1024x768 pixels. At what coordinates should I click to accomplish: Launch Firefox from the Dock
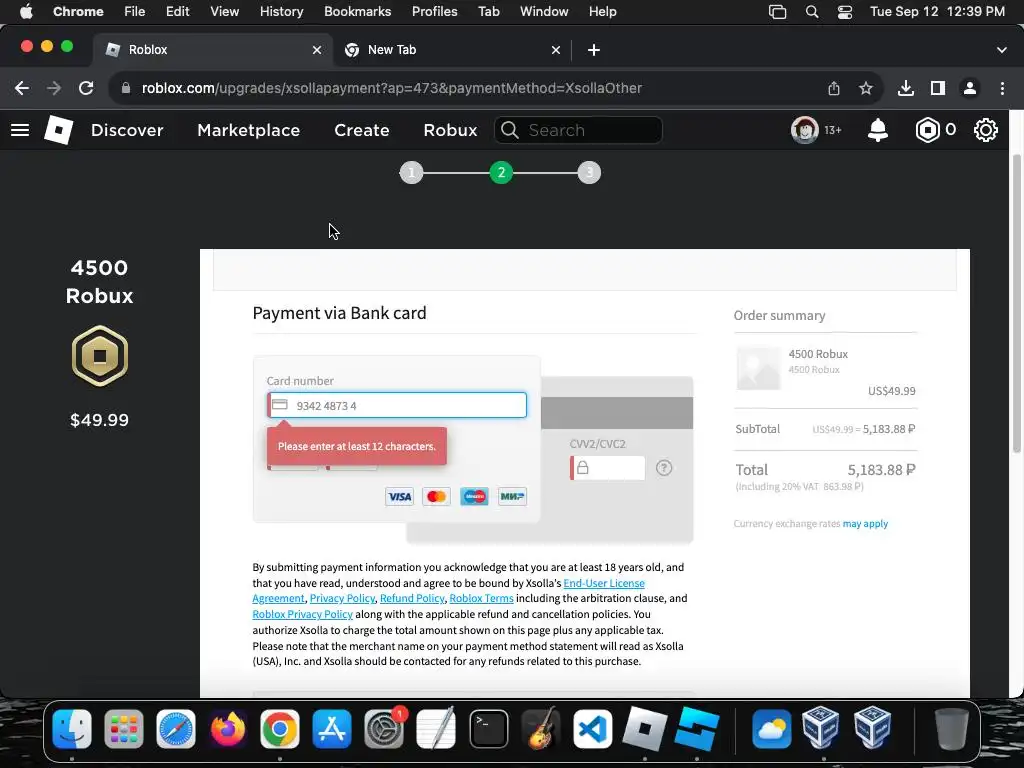pos(228,729)
